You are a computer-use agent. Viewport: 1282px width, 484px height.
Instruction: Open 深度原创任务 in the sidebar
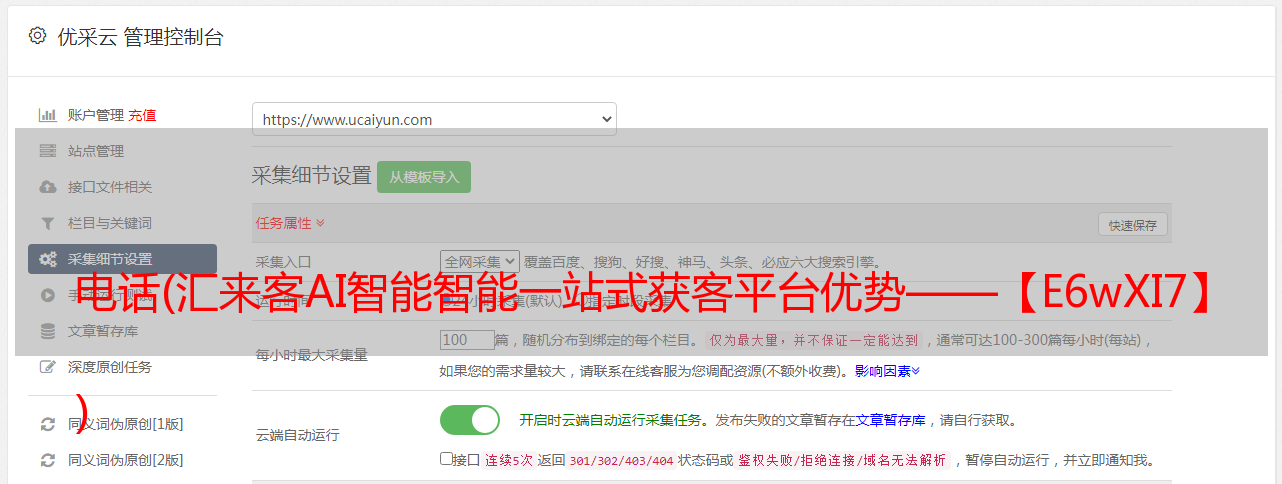[x=110, y=367]
